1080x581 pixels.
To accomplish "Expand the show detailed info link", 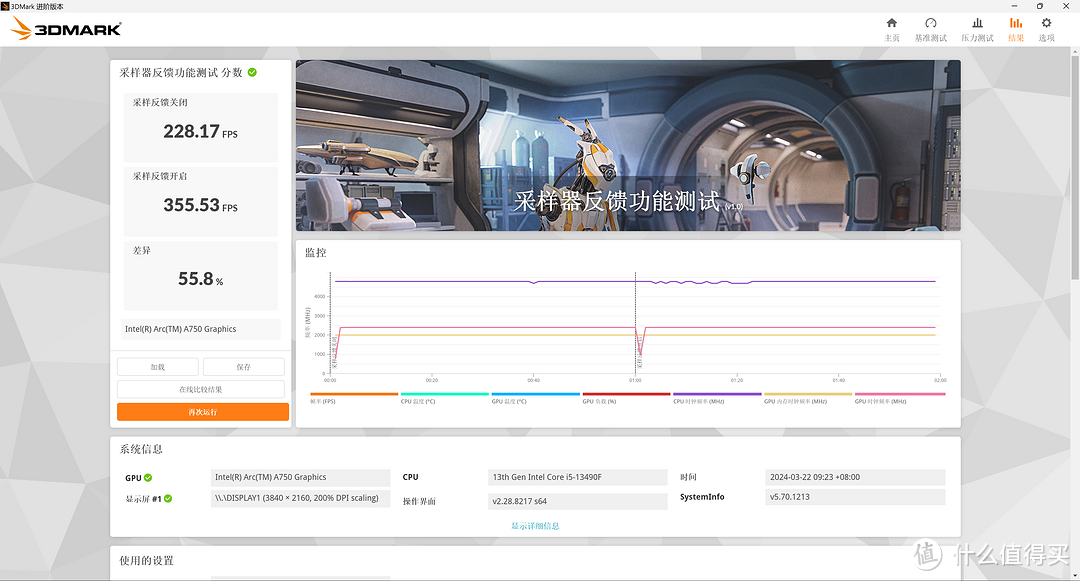I will (x=535, y=526).
